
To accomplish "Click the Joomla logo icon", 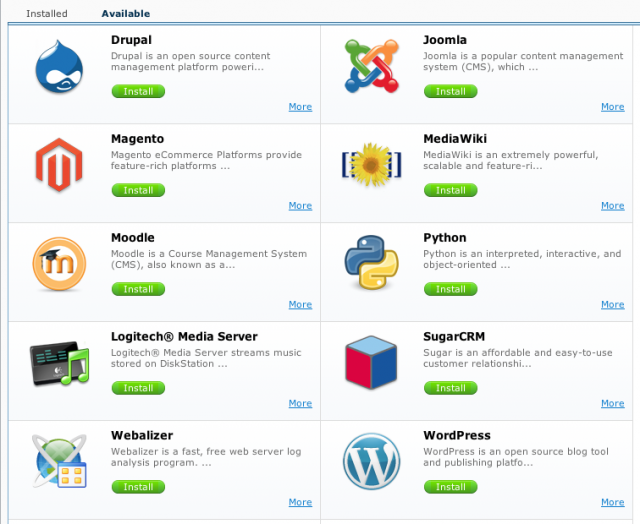I will (x=371, y=66).
